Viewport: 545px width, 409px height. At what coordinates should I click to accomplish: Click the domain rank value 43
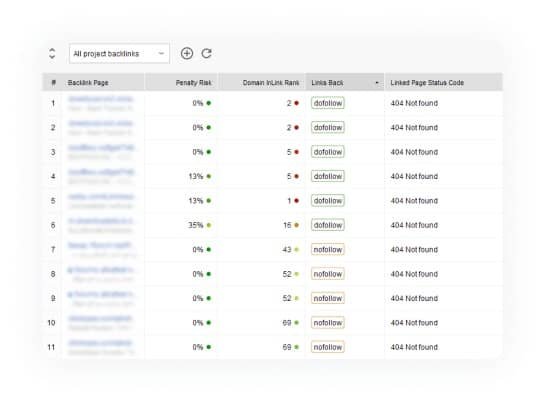point(287,250)
